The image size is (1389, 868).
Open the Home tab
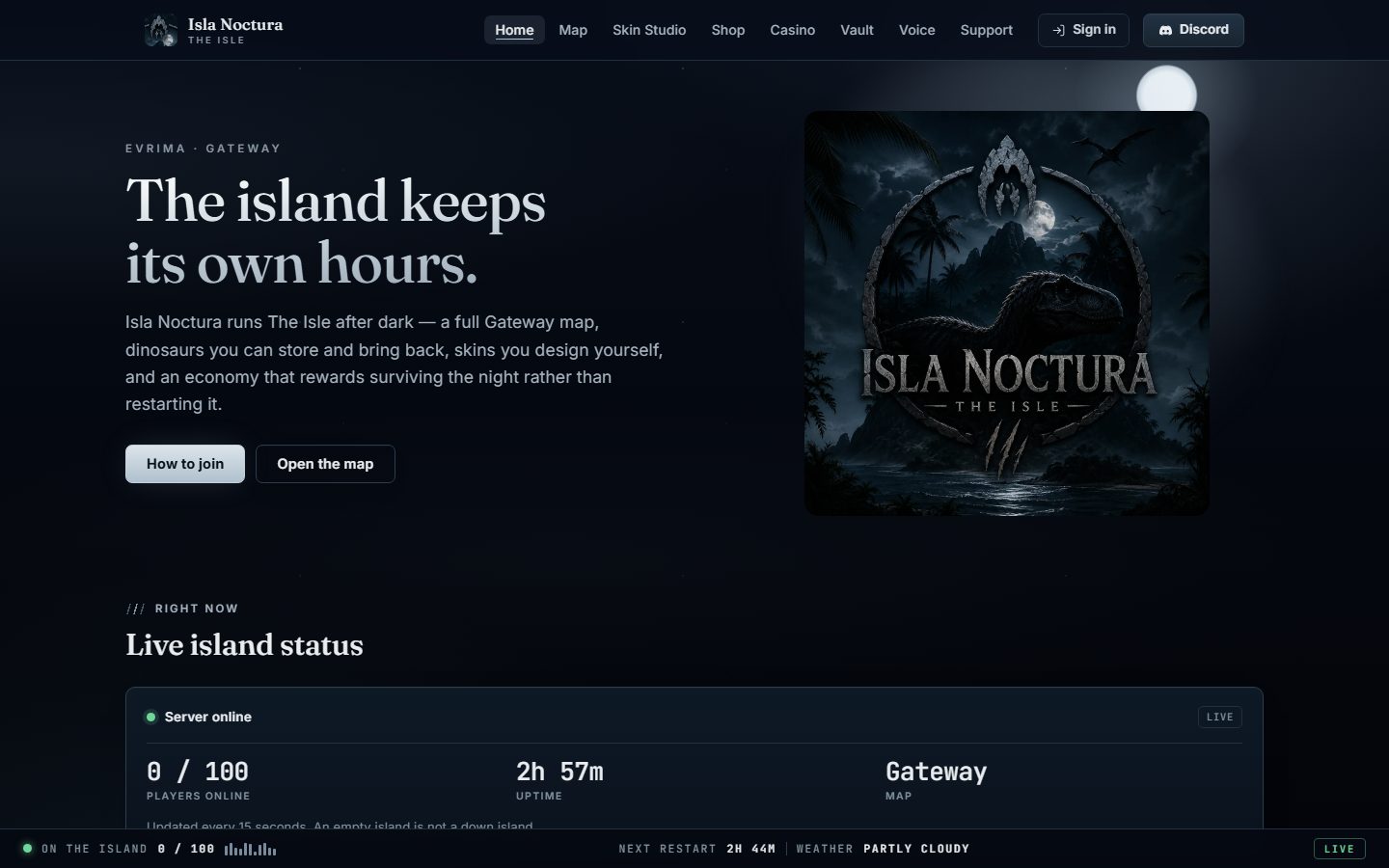tap(514, 30)
